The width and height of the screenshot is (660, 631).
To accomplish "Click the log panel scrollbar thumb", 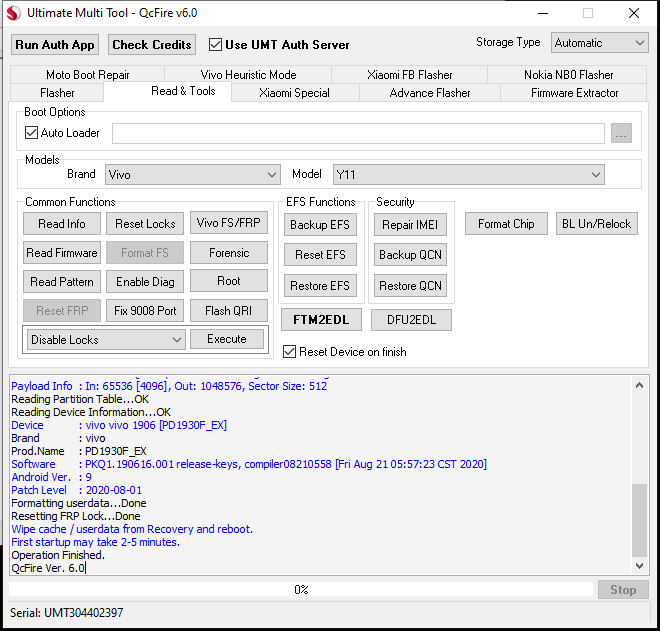I will tap(639, 520).
